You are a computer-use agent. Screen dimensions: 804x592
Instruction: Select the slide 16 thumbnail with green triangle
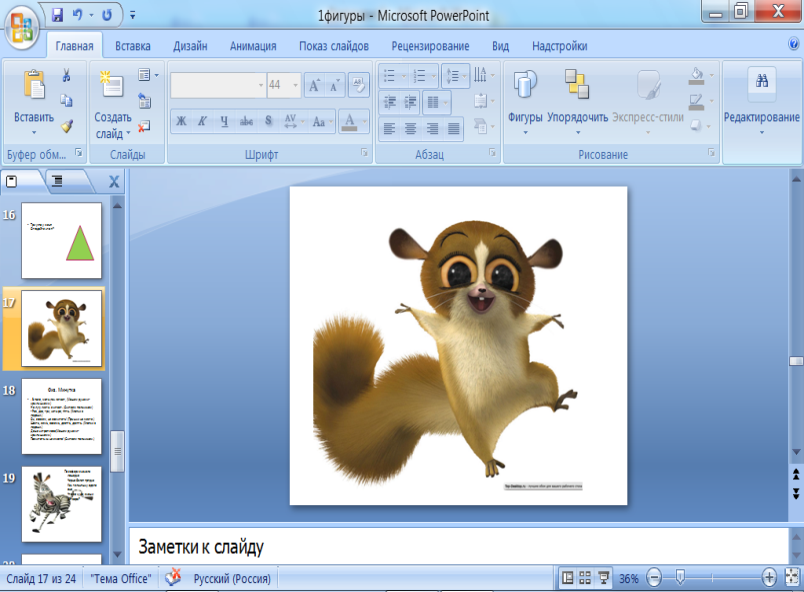62,240
